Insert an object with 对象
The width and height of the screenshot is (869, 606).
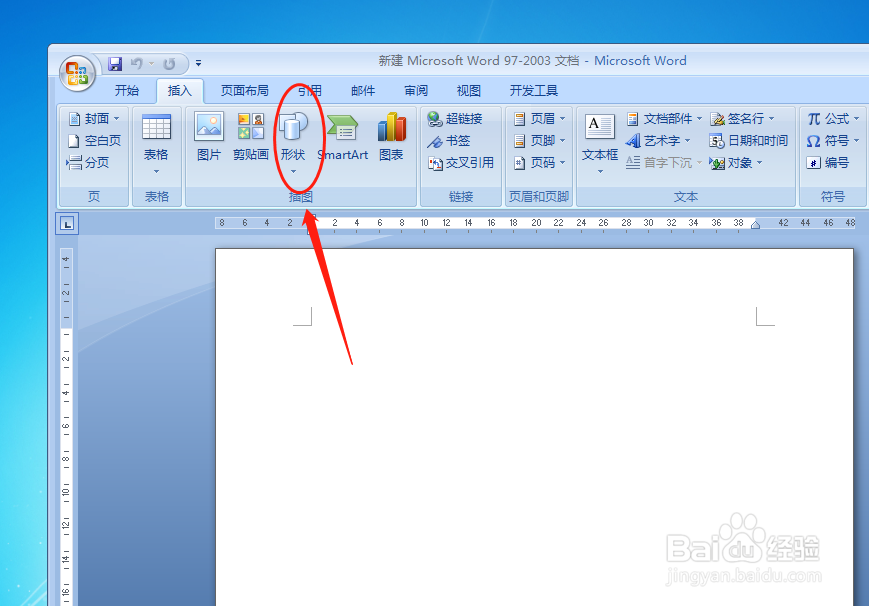(x=736, y=163)
